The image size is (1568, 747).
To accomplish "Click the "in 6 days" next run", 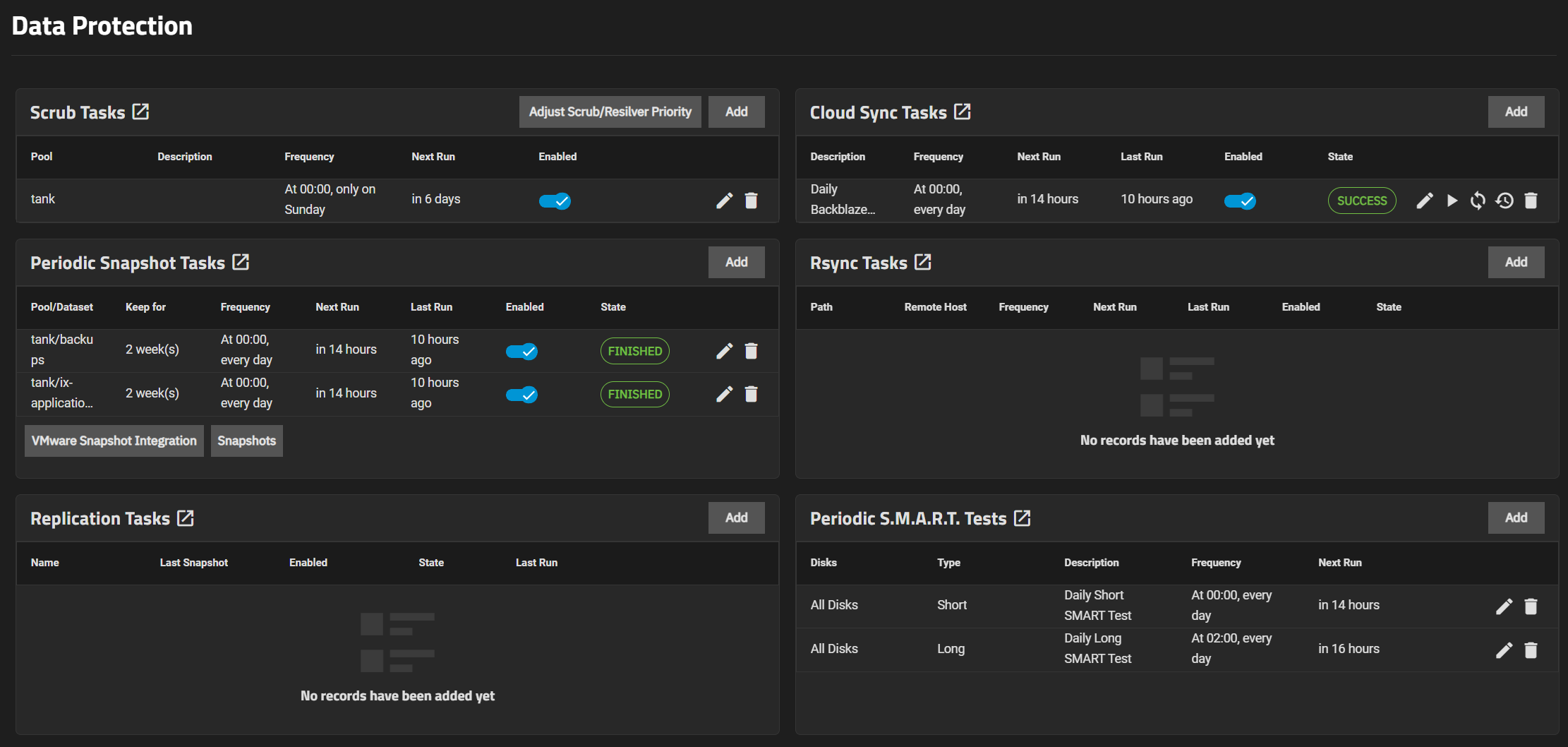I will 436,199.
